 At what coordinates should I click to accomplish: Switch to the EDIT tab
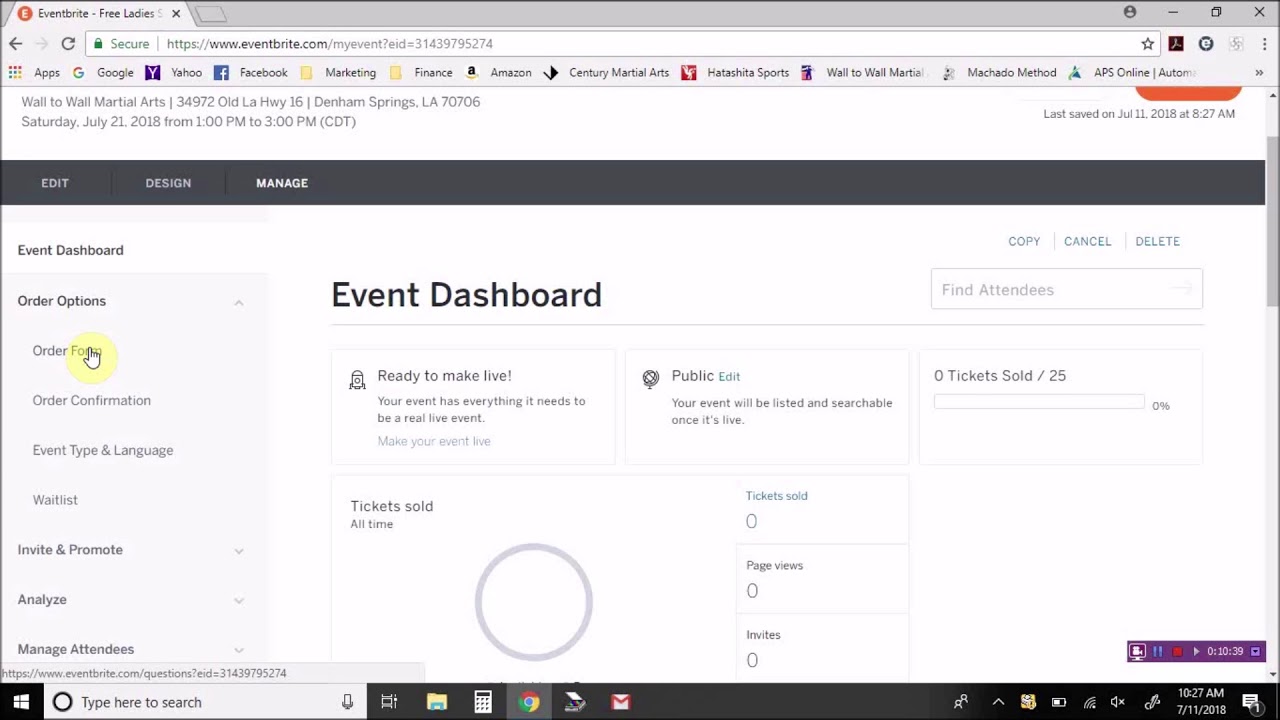pos(55,183)
